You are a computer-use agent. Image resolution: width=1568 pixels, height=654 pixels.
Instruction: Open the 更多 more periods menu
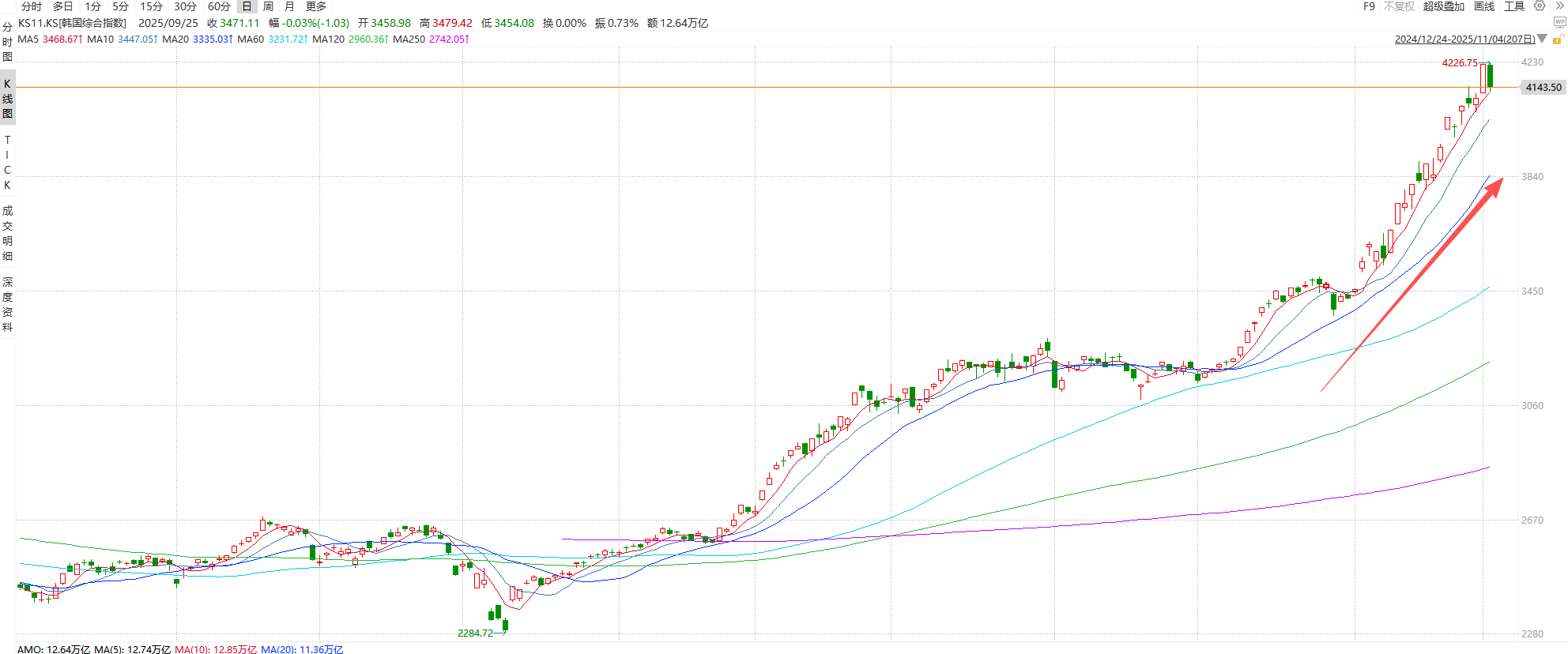(x=316, y=6)
